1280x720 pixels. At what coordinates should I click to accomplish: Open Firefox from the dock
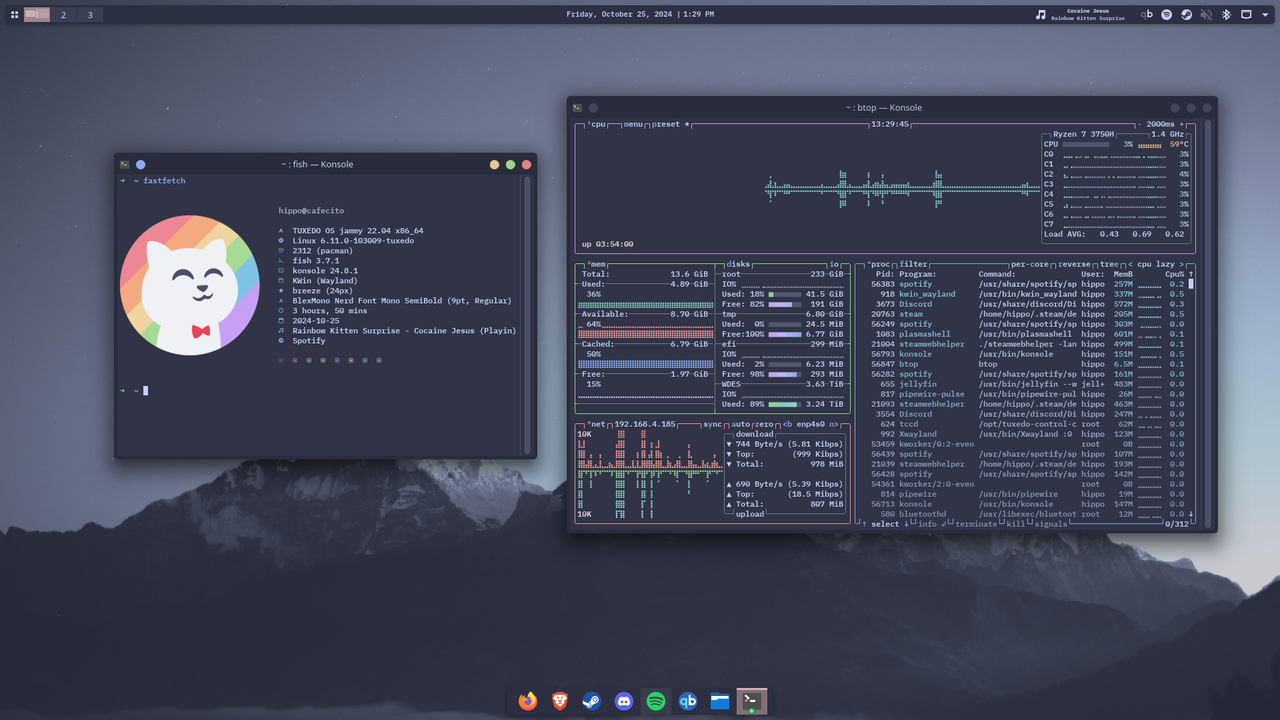528,701
